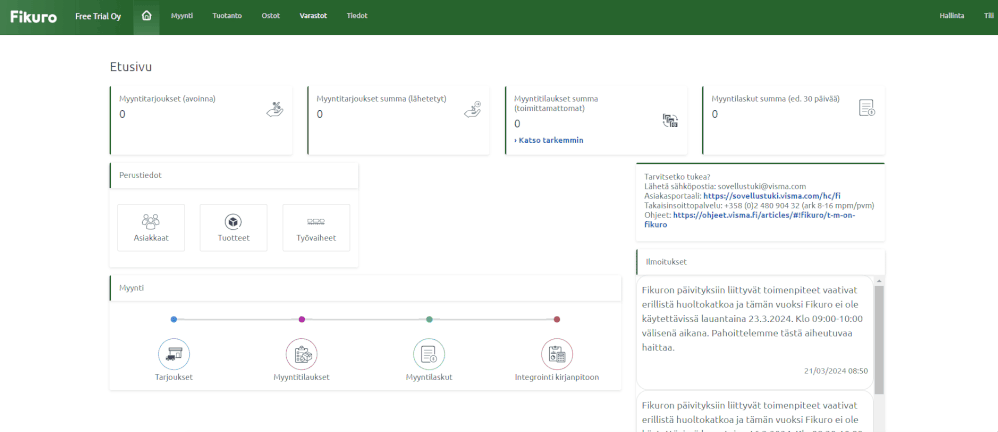
Task: Click the Tuotteet label
Action: click(234, 239)
